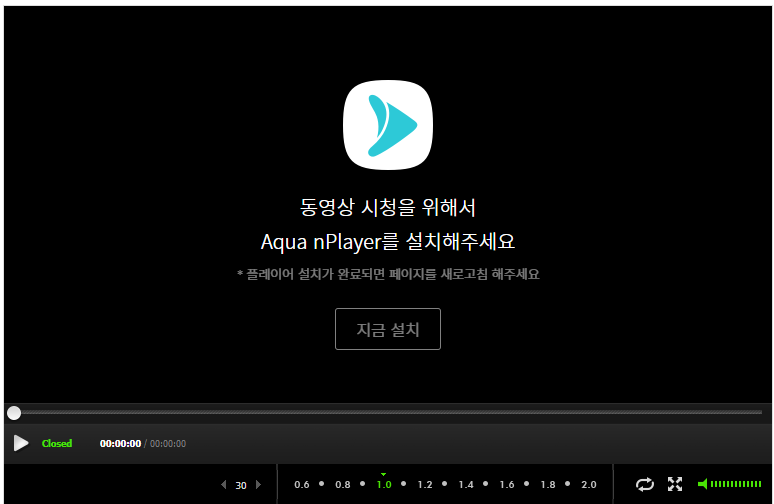This screenshot has height=504, width=774.
Task: Click the 지금 설치 install button
Action: [387, 329]
